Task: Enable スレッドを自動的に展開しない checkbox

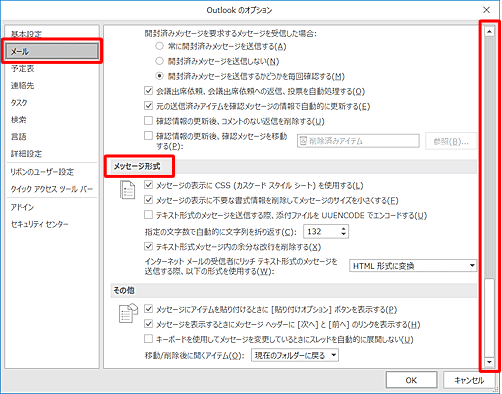Action: tap(148, 339)
